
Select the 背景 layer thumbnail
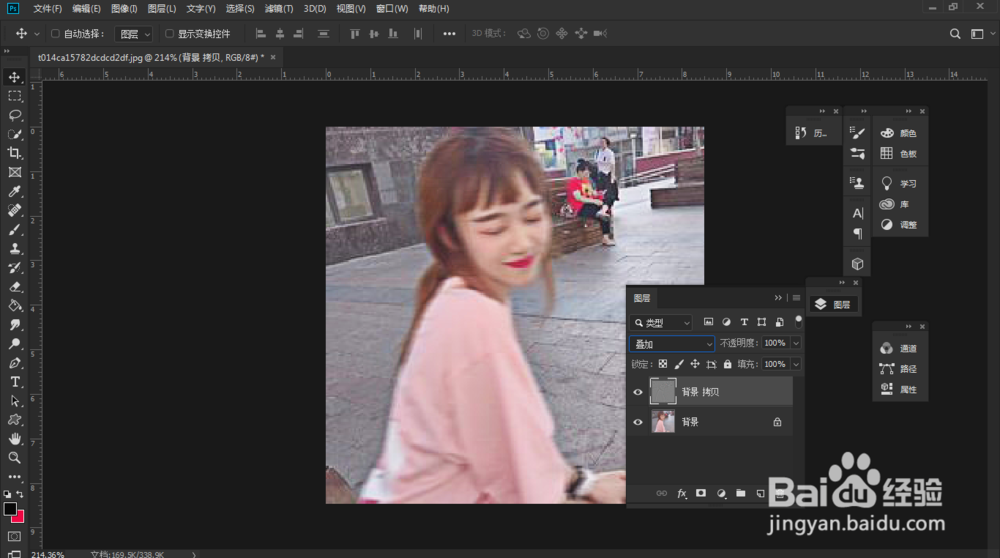click(x=663, y=422)
